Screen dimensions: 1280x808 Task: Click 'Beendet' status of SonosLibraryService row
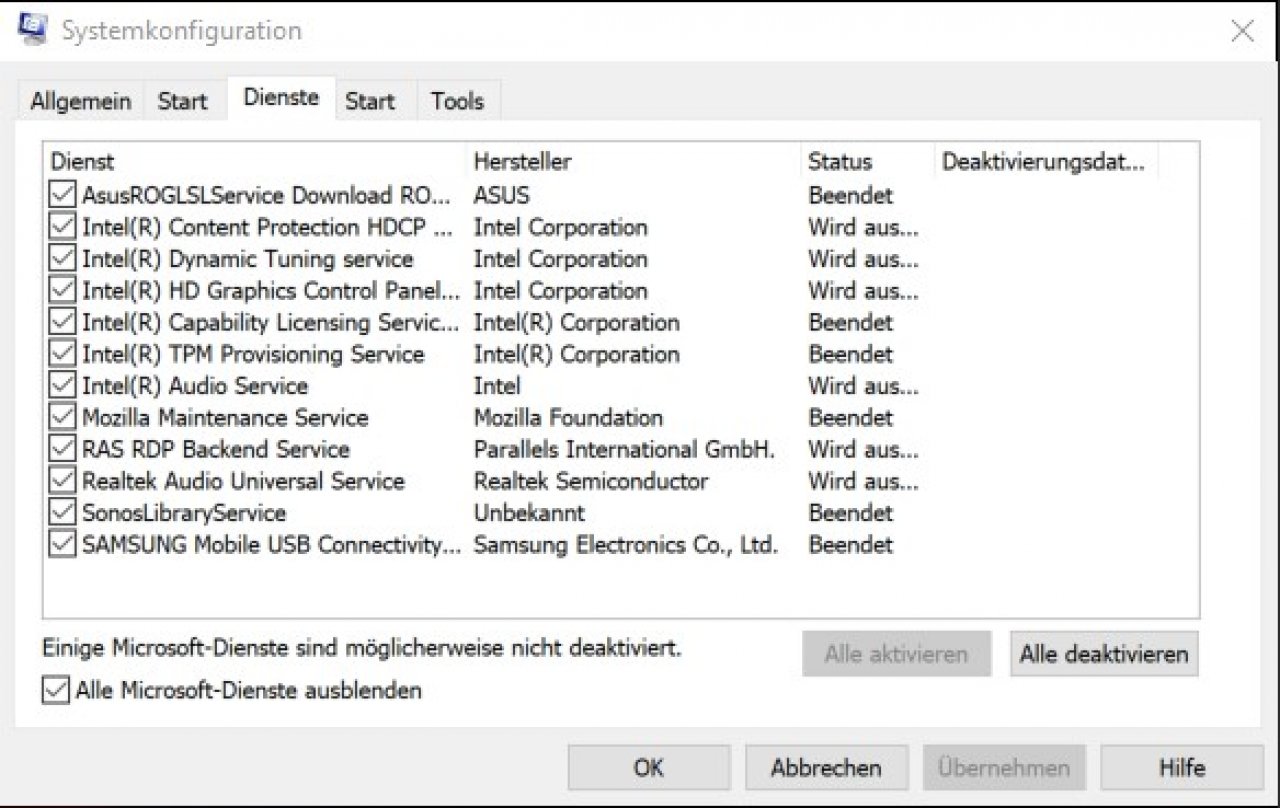pyautogui.click(x=851, y=513)
